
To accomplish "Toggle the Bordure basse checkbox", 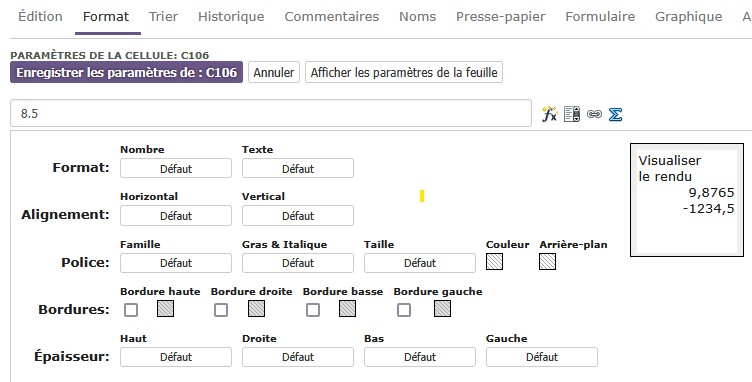I will (313, 310).
